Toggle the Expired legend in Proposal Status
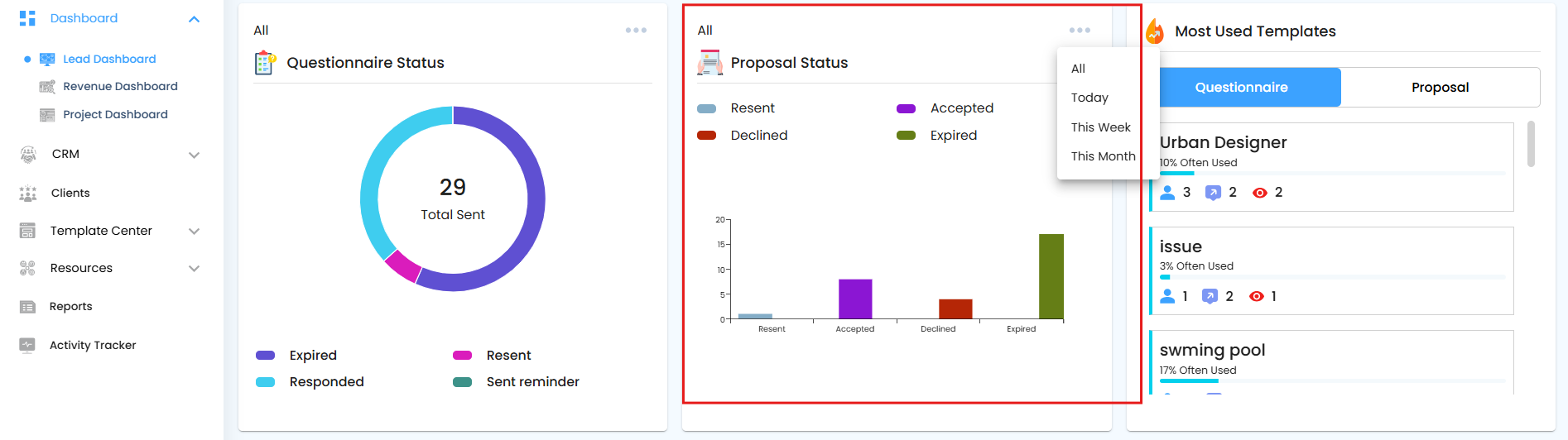 [937, 136]
